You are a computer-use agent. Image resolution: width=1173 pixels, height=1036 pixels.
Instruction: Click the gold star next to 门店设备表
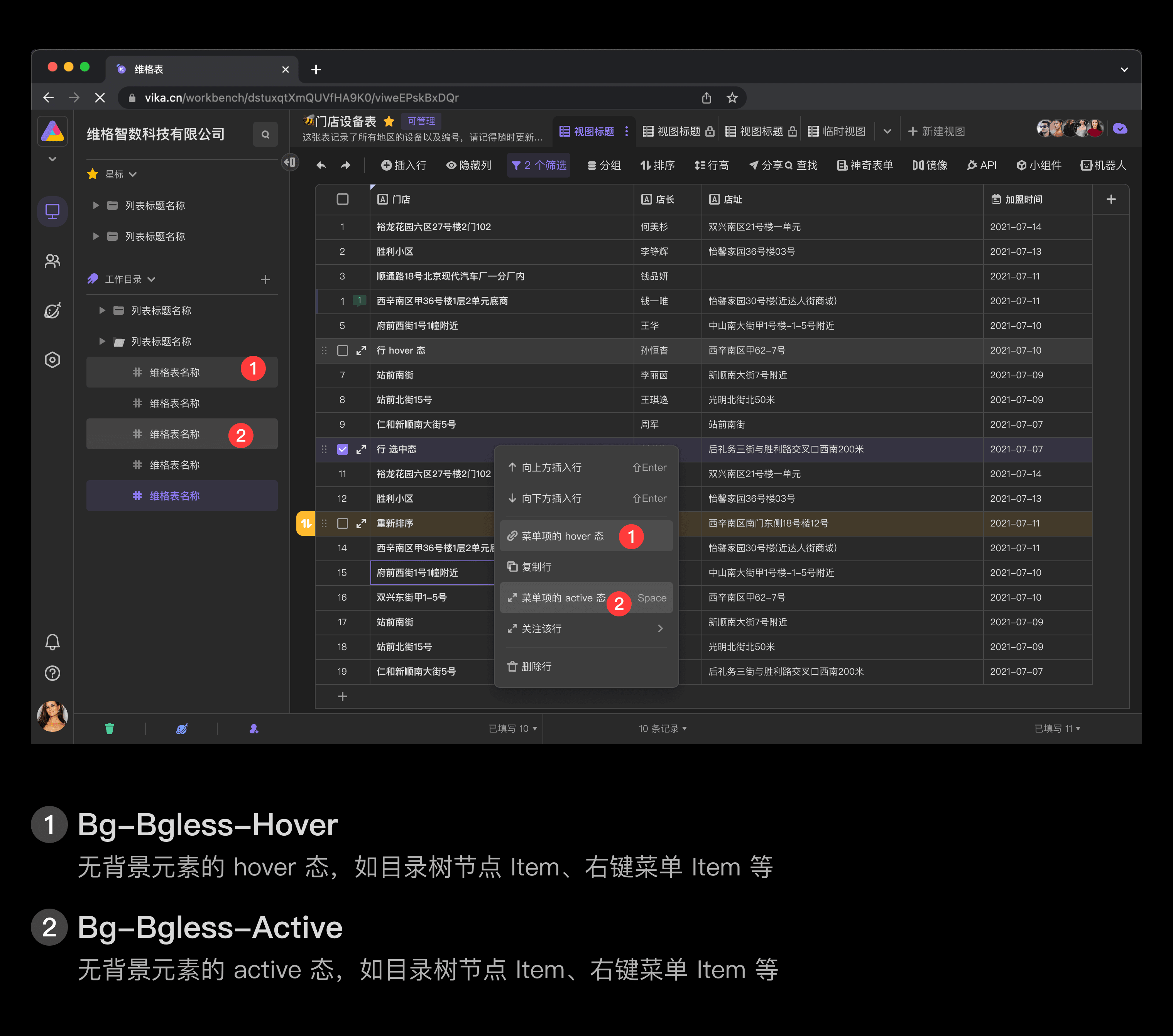[x=389, y=121]
